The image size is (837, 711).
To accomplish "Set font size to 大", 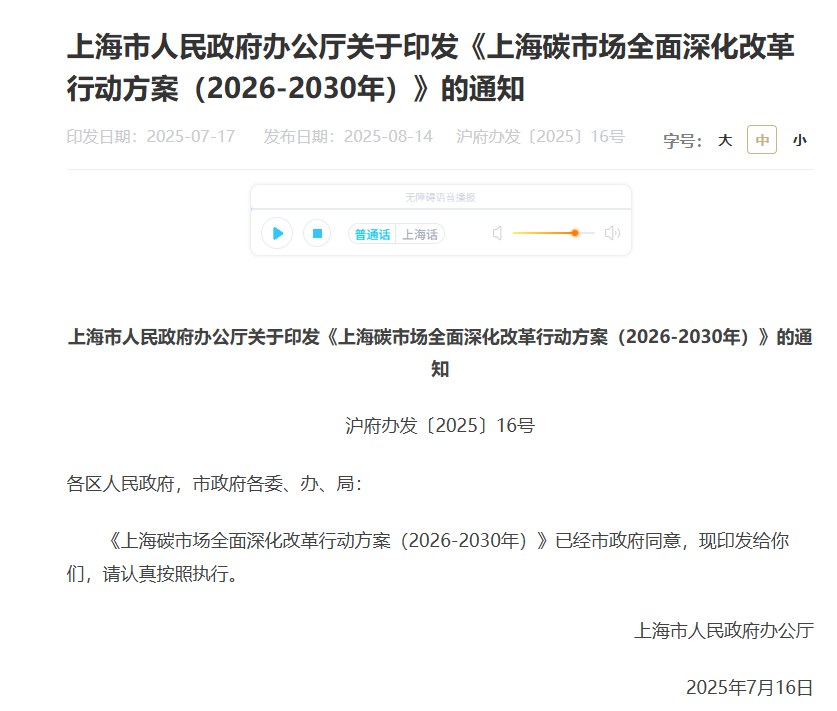I will pyautogui.click(x=725, y=141).
